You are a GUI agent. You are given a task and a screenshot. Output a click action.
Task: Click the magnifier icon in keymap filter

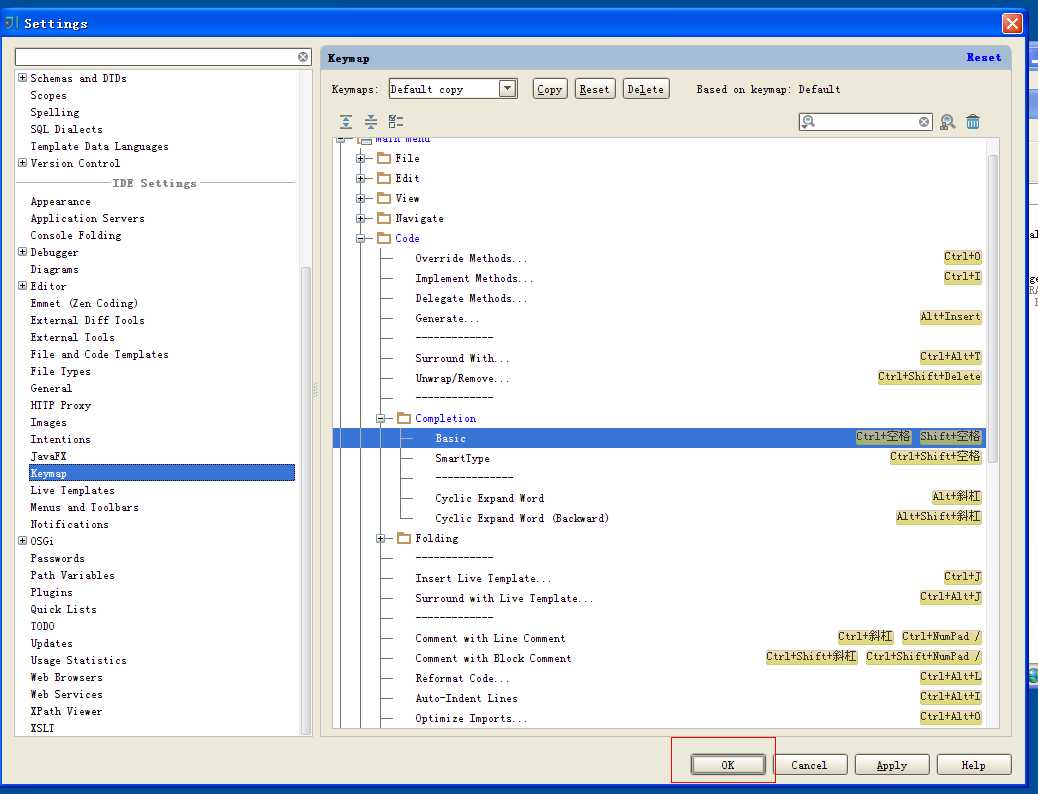pyautogui.click(x=808, y=122)
